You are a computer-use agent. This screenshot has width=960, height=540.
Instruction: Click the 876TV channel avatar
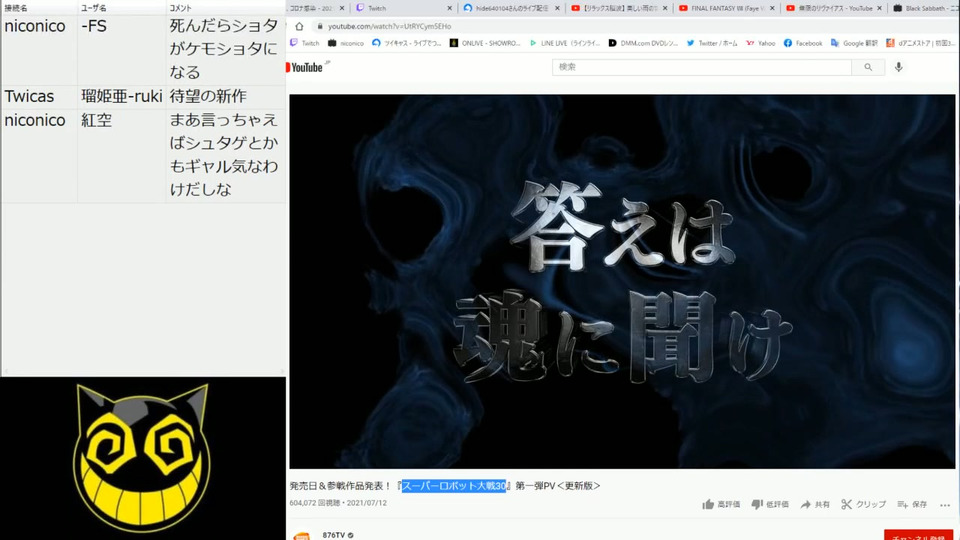302,536
